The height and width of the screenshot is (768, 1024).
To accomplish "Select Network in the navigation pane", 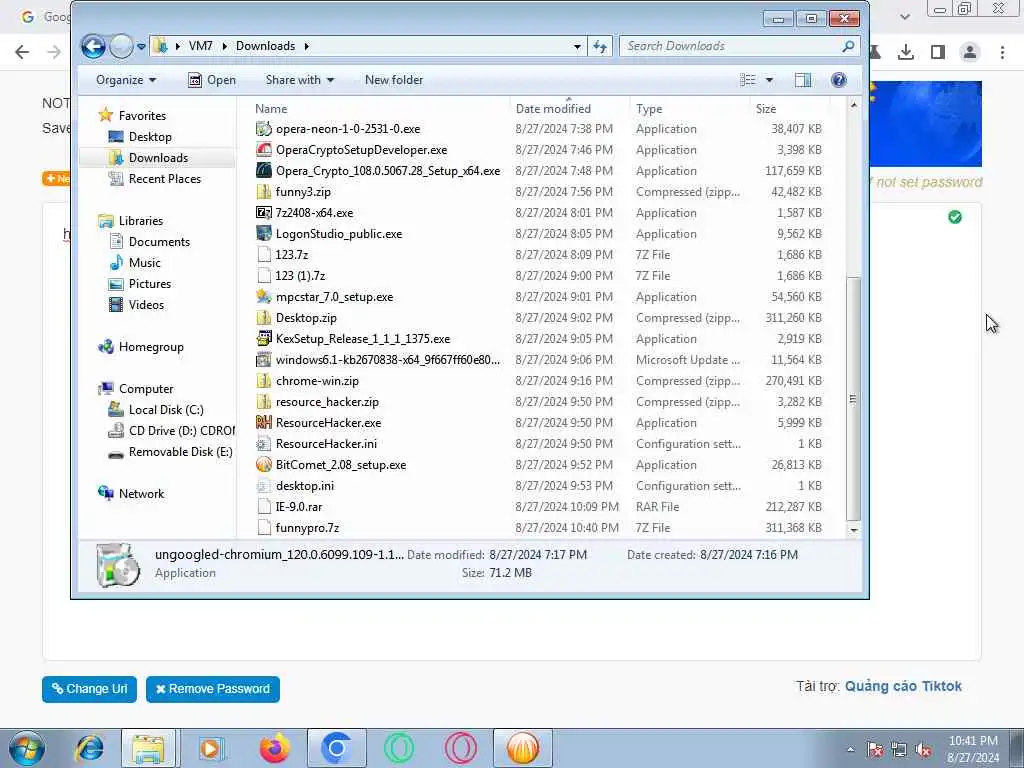I will (141, 494).
